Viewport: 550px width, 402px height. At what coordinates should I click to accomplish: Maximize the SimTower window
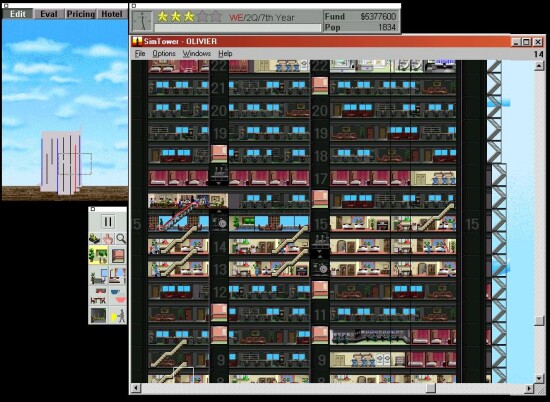[526, 42]
